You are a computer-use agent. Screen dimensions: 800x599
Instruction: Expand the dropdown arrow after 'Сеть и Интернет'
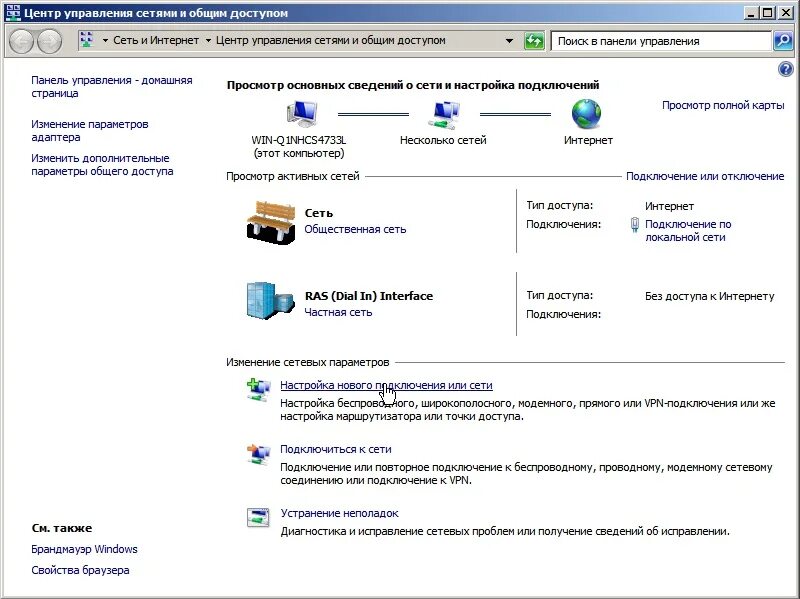[x=208, y=40]
